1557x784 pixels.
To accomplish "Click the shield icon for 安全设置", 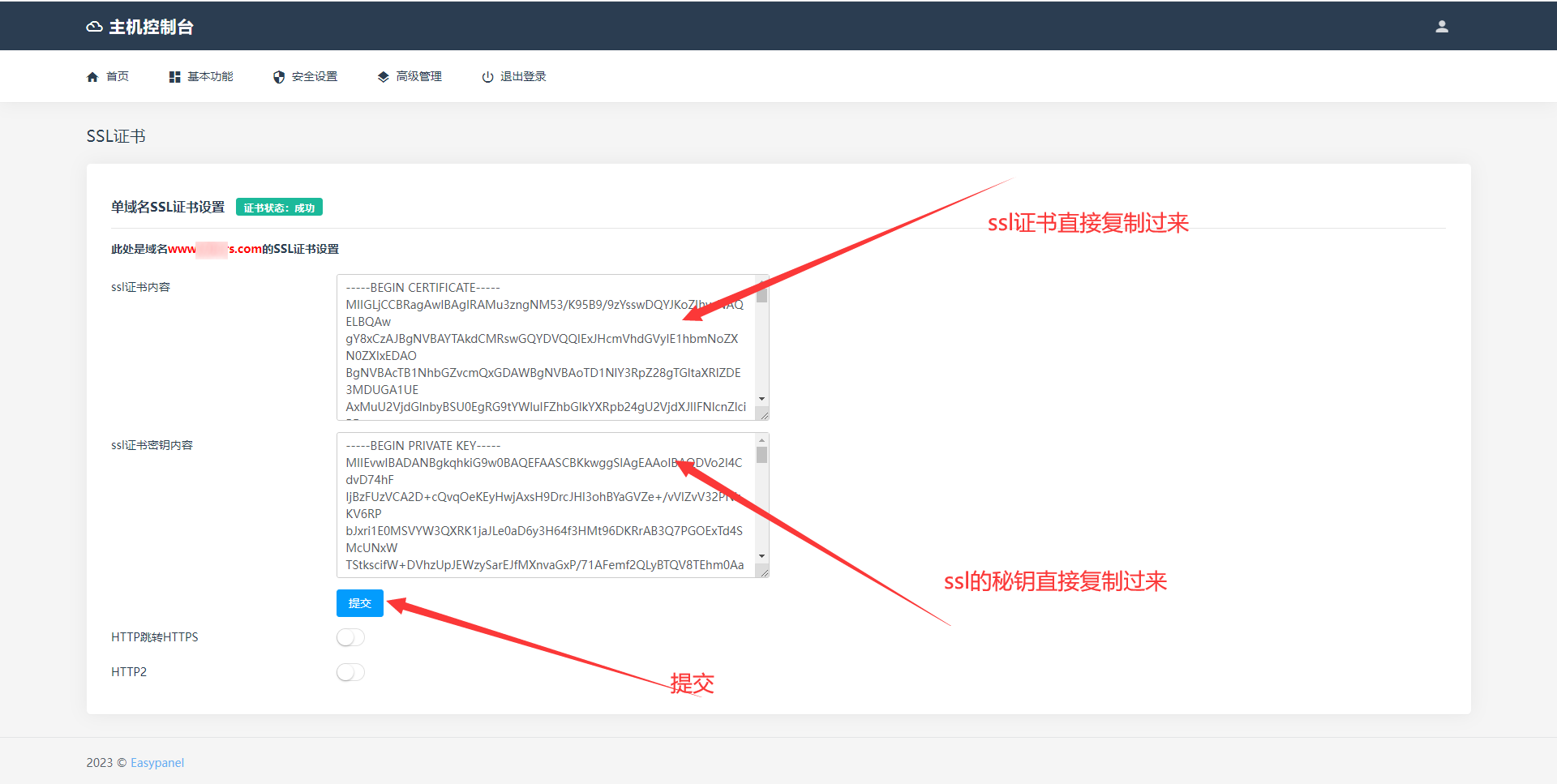I will click(279, 77).
